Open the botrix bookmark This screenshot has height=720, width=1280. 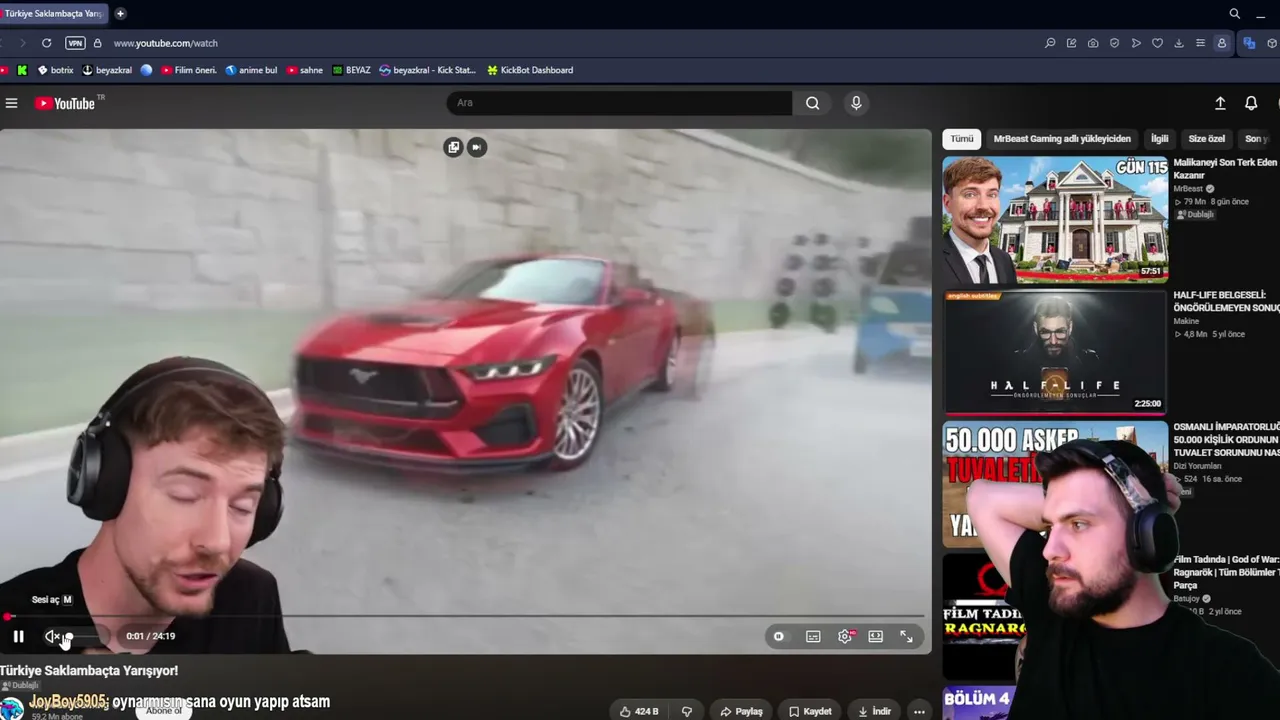pyautogui.click(x=56, y=70)
